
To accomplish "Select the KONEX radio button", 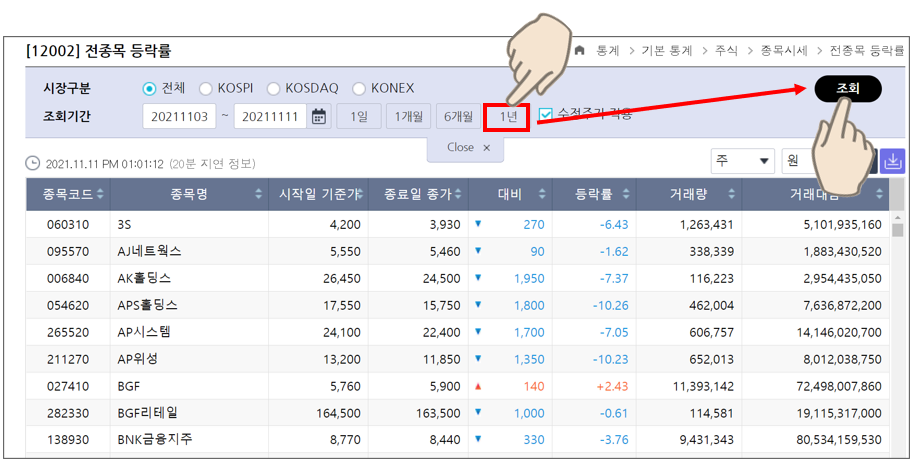I will point(359,89).
